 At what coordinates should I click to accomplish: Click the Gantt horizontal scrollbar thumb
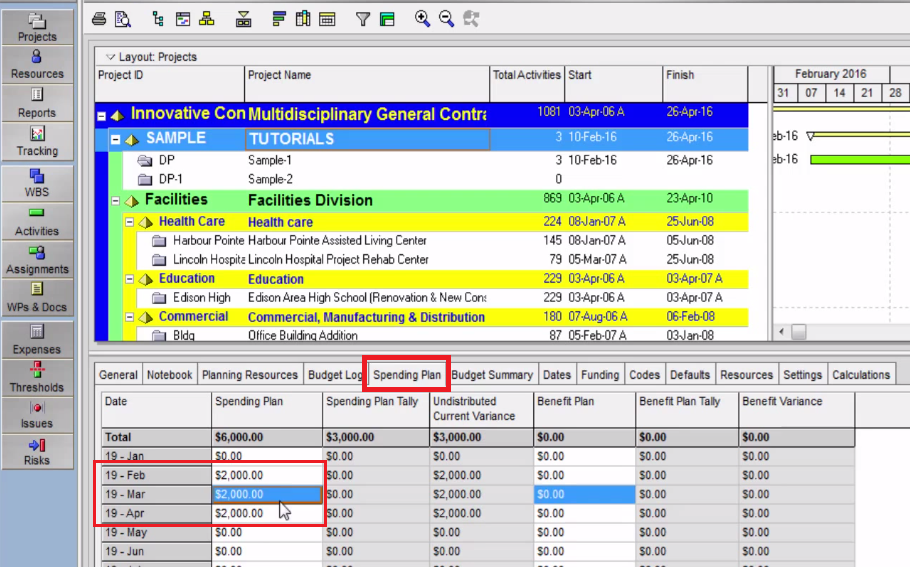click(799, 332)
